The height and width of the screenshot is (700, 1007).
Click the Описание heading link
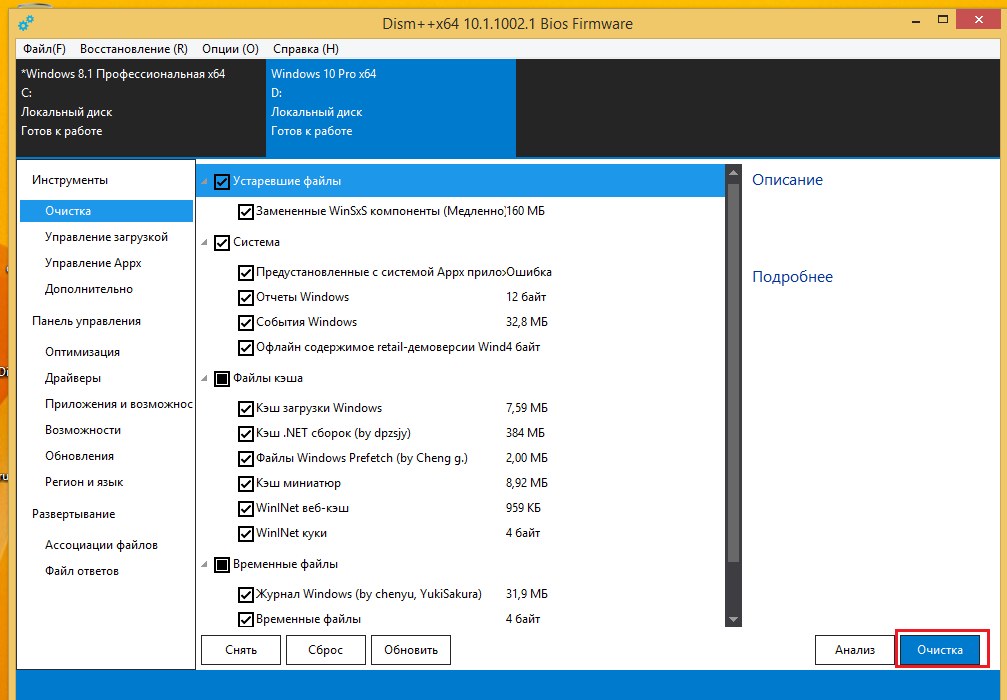(787, 180)
